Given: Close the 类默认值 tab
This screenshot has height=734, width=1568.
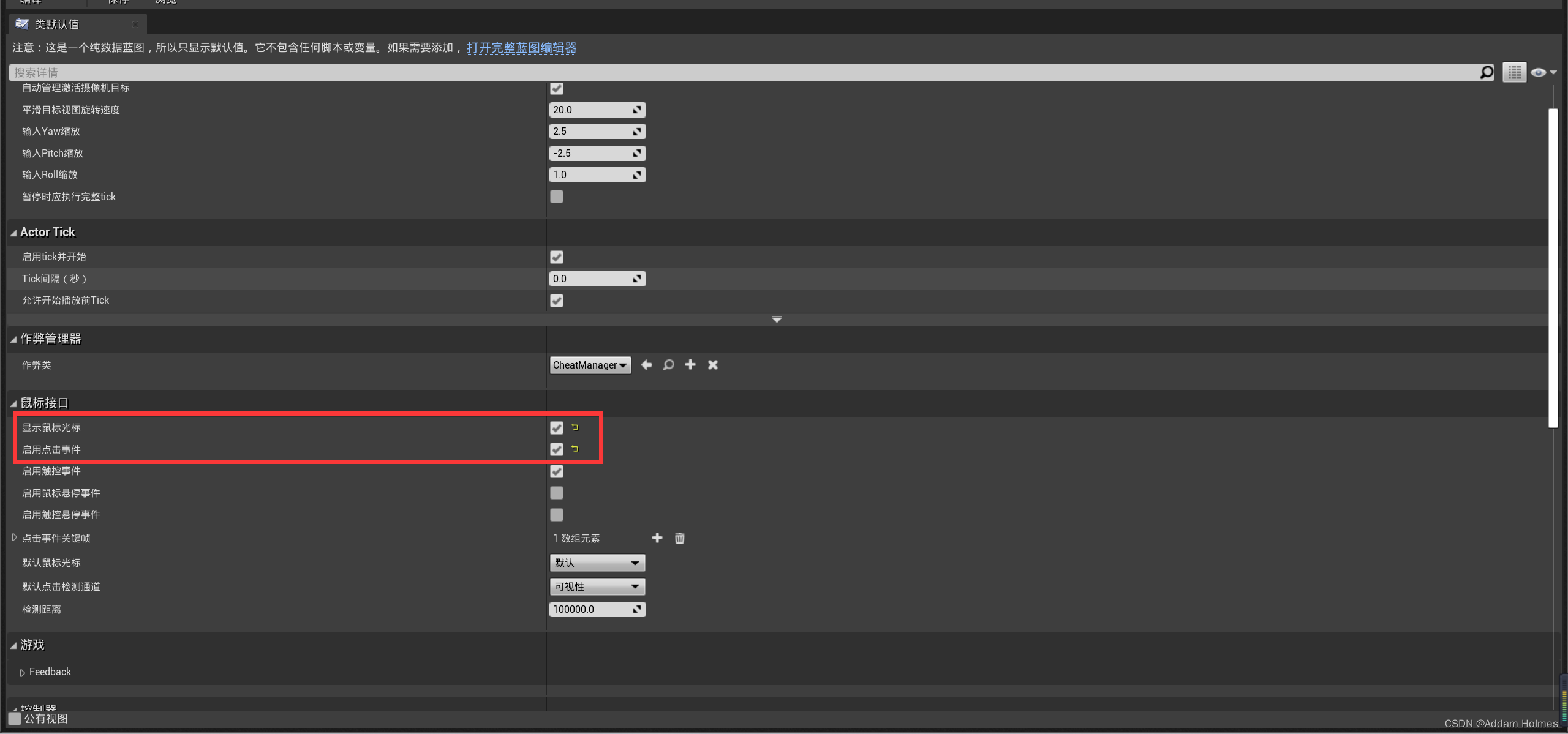Looking at the screenshot, I should [x=135, y=24].
